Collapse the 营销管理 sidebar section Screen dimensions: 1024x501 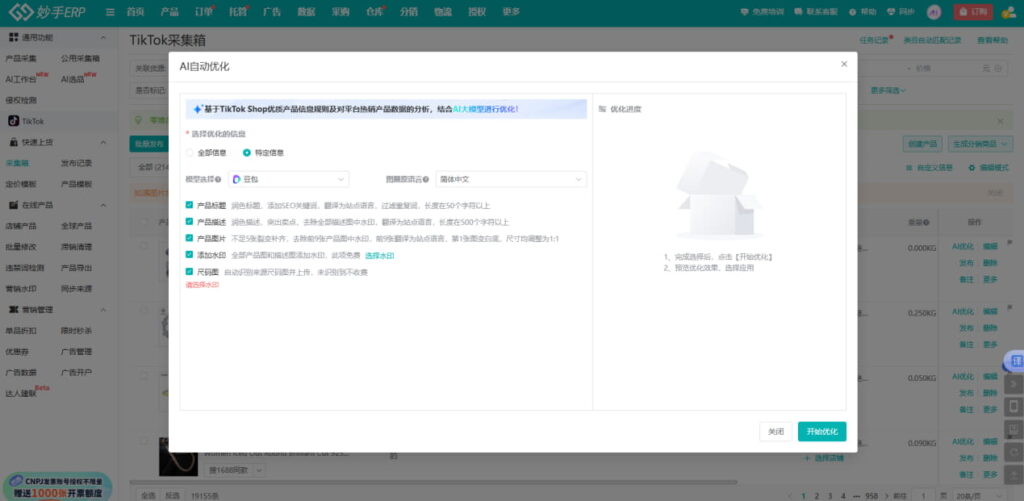103,309
